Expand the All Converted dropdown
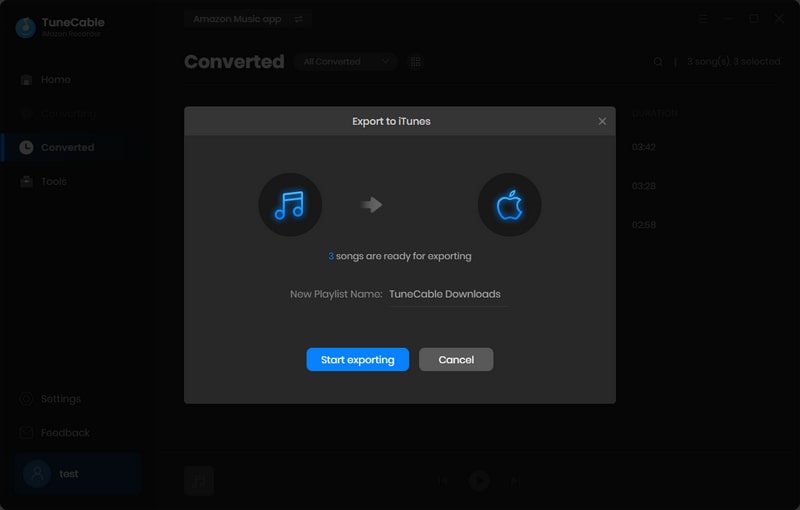 [x=346, y=62]
